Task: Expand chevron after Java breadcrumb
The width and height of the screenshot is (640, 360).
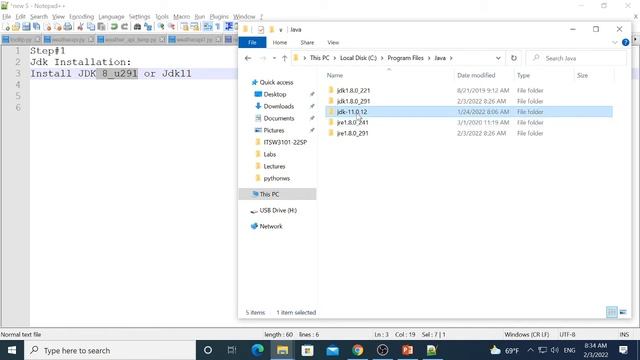Action: click(451, 58)
